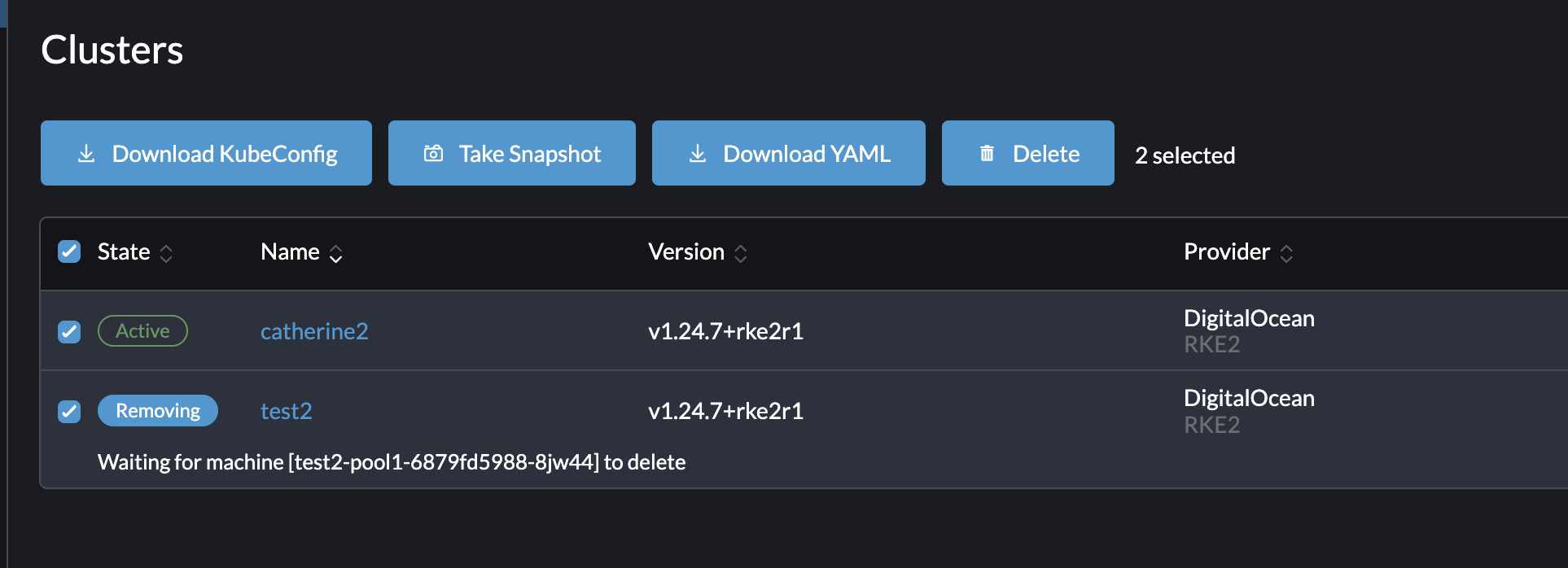Click the camera icon in Take Snapshot button
The height and width of the screenshot is (568, 1568).
point(433,152)
